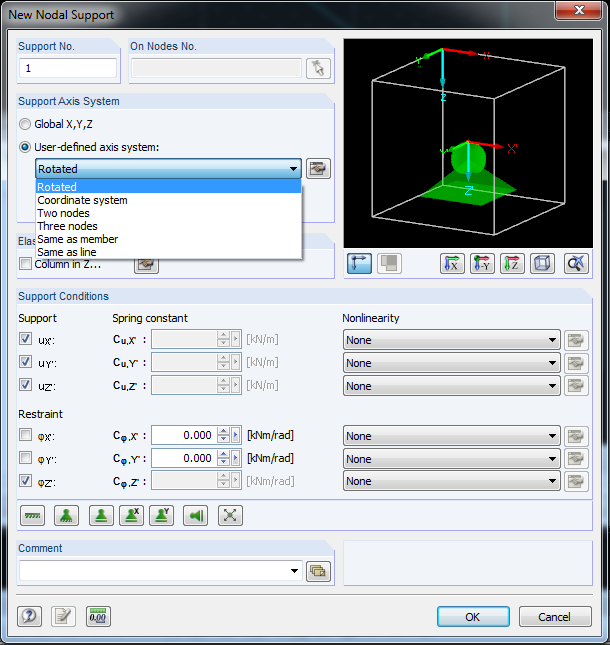The height and width of the screenshot is (645, 610).
Task: Choose Coordinate system from the list
Action: pyautogui.click(x=169, y=200)
